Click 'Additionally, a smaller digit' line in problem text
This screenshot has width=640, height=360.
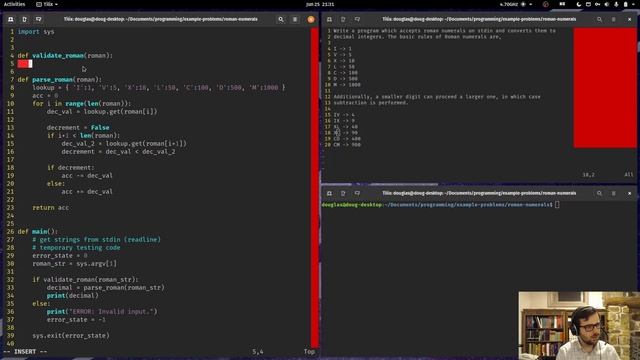(437, 97)
